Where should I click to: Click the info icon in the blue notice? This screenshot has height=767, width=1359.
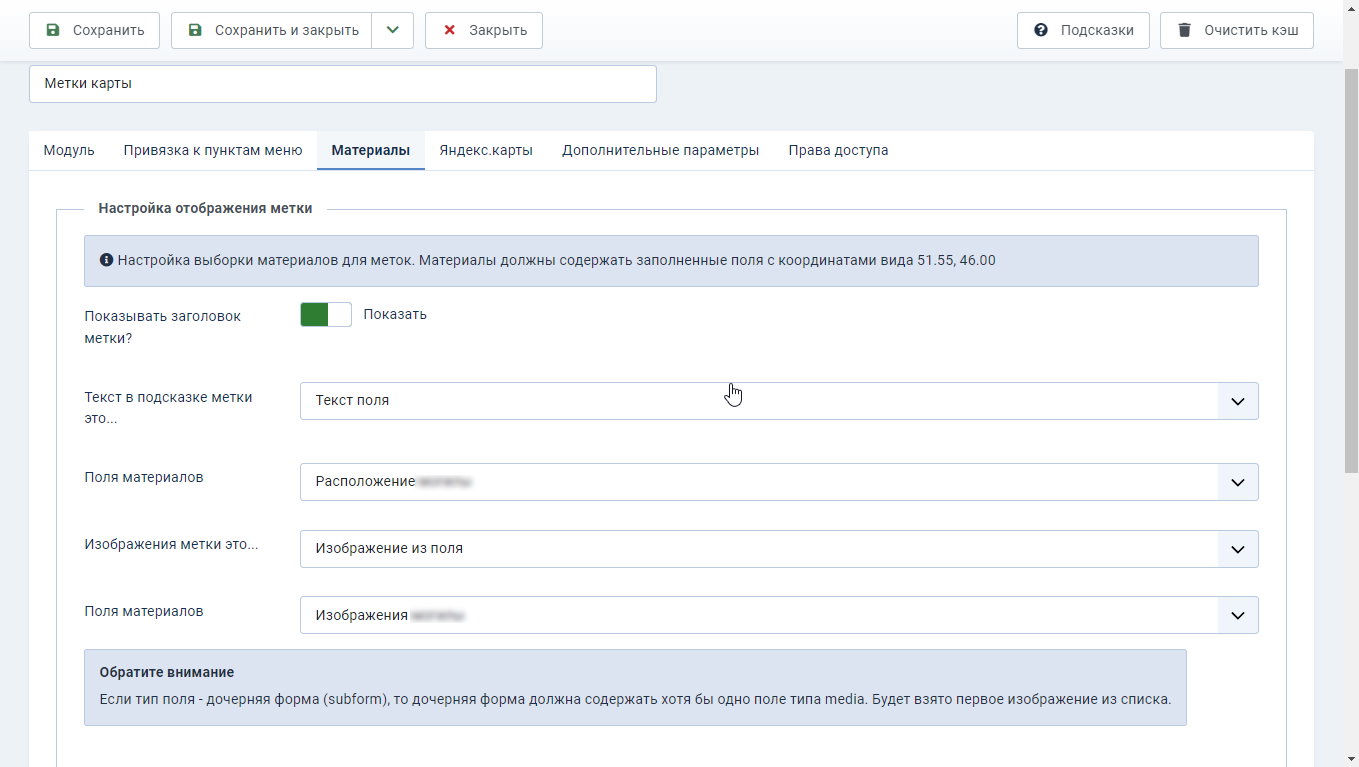click(106, 260)
